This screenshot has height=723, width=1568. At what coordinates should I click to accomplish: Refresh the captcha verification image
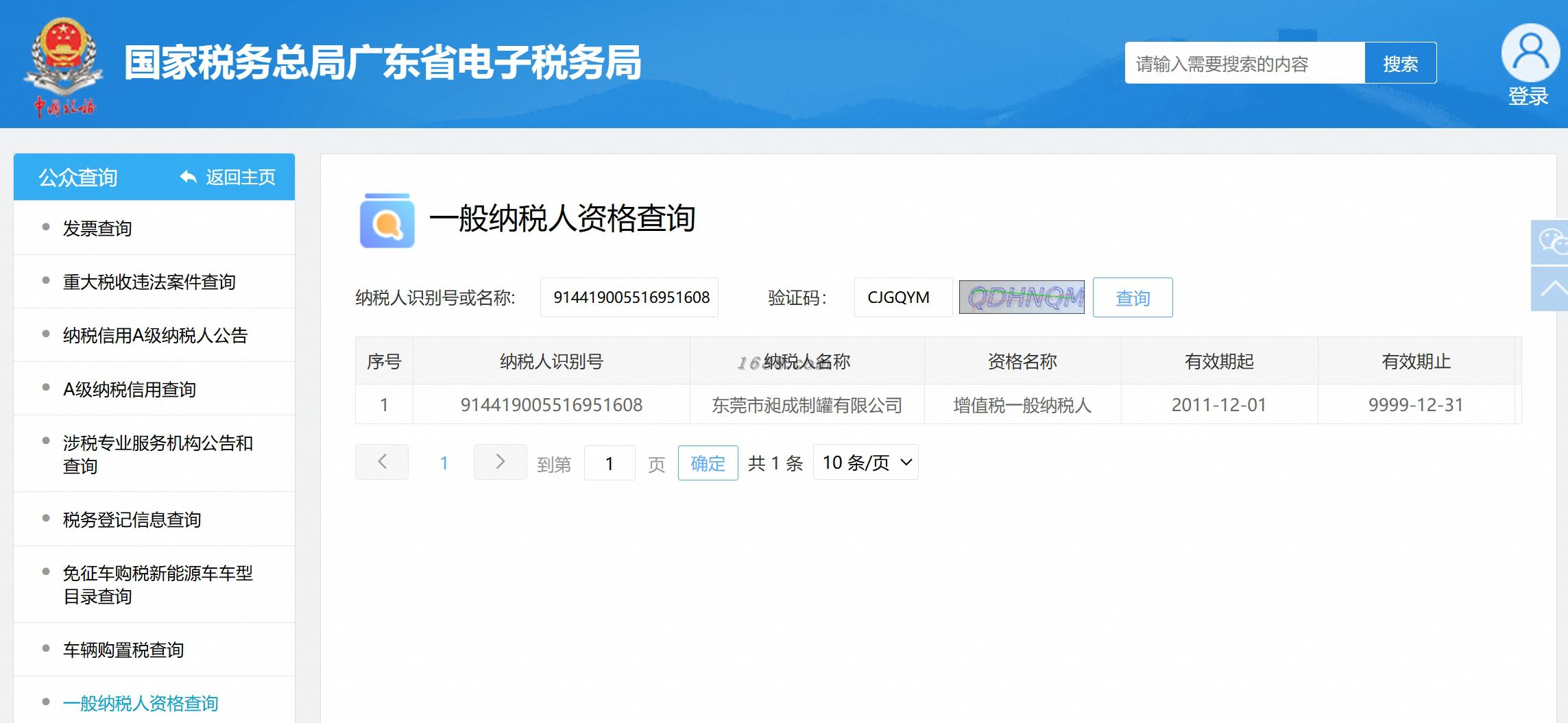coord(1022,297)
